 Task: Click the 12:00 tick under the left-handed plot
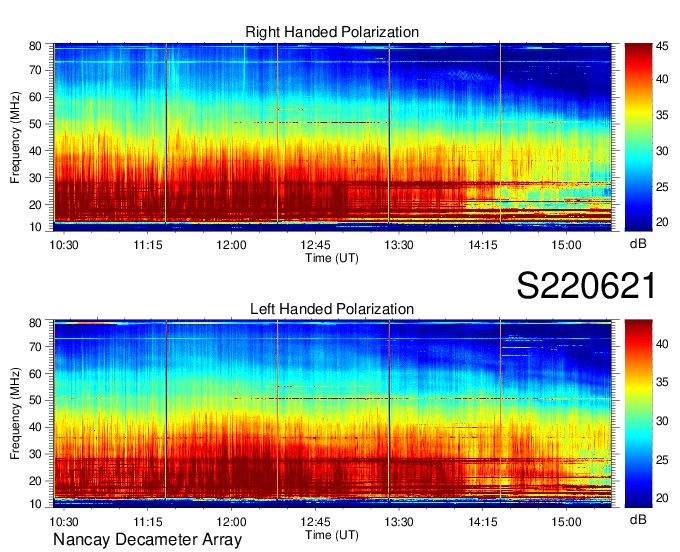(x=231, y=522)
